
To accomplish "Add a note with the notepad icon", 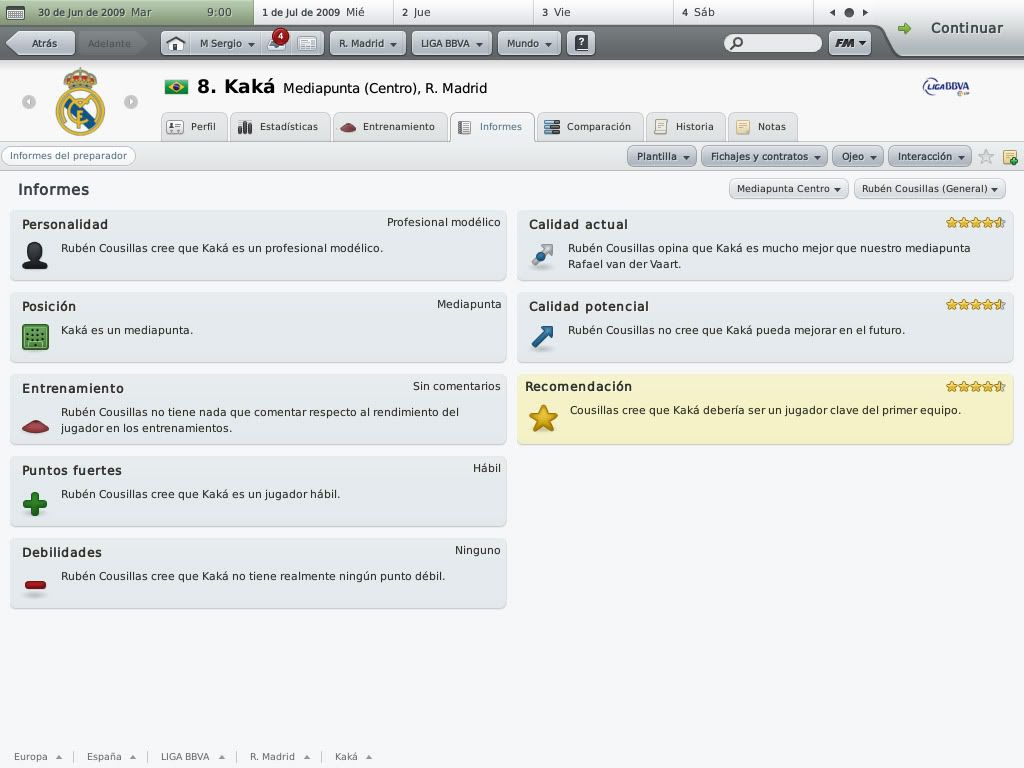I will click(1010, 157).
